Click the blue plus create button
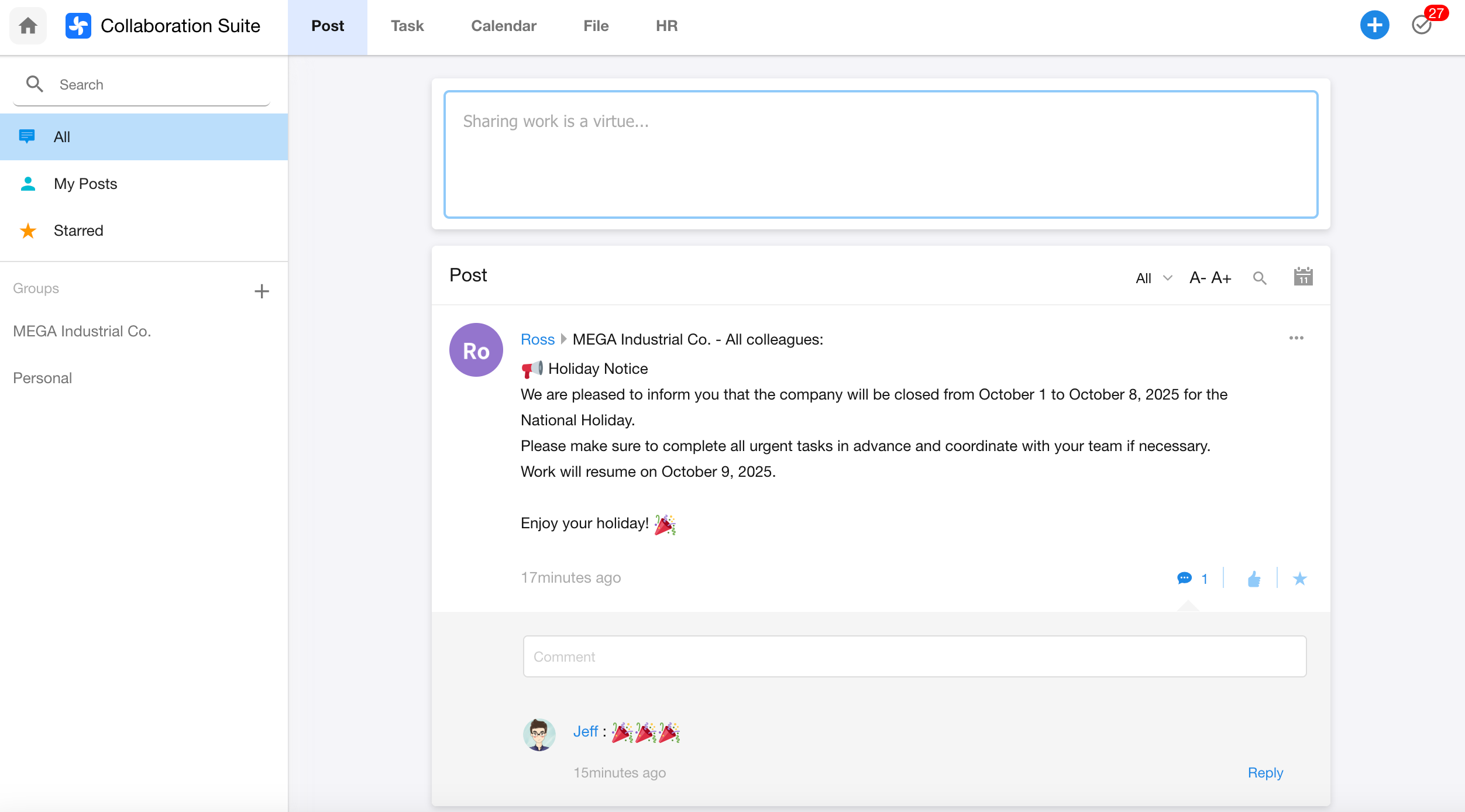Image resolution: width=1465 pixels, height=812 pixels. click(1374, 25)
